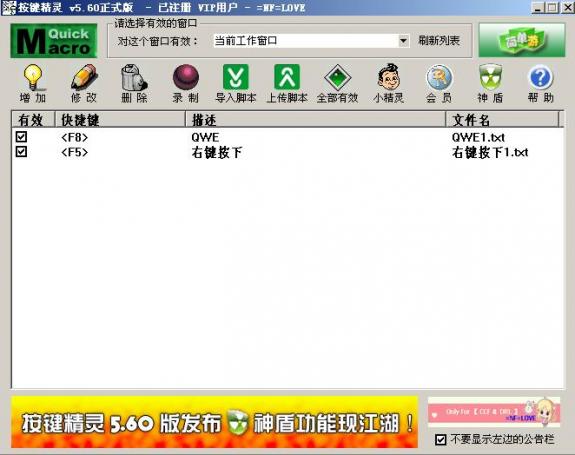This screenshot has width=575, height=455.
Task: Sort by the 快捷键 column header
Action: pyautogui.click(x=120, y=120)
